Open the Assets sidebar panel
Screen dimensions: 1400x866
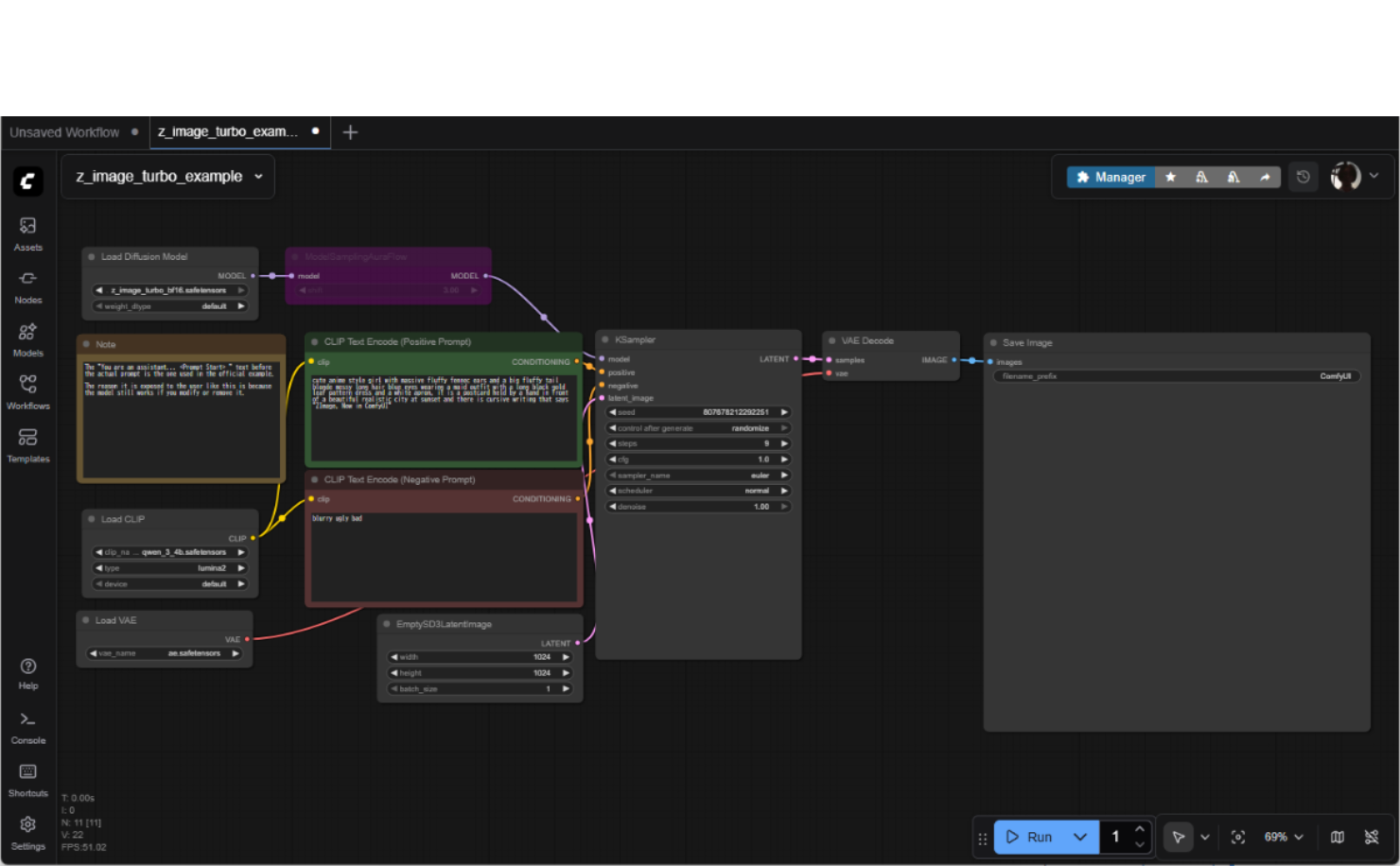(27, 233)
